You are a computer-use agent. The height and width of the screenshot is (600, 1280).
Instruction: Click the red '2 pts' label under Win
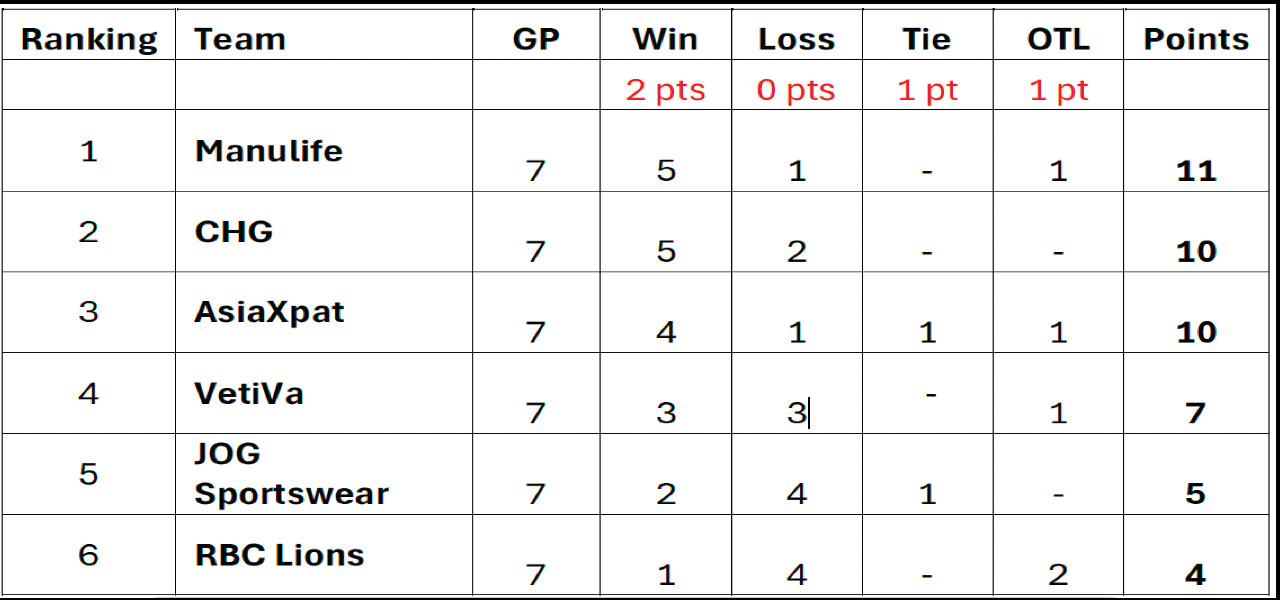665,90
